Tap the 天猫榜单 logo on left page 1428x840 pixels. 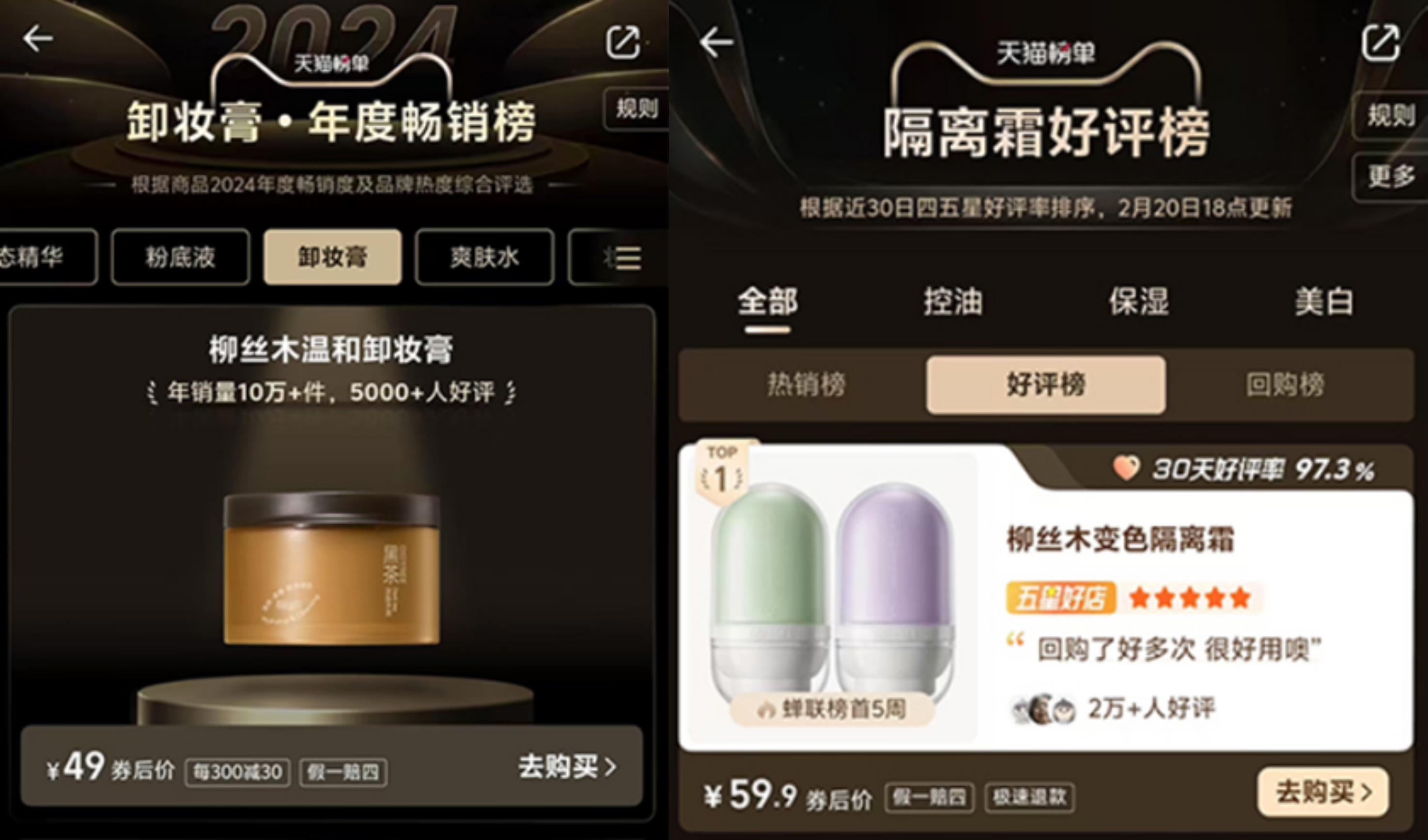point(331,63)
